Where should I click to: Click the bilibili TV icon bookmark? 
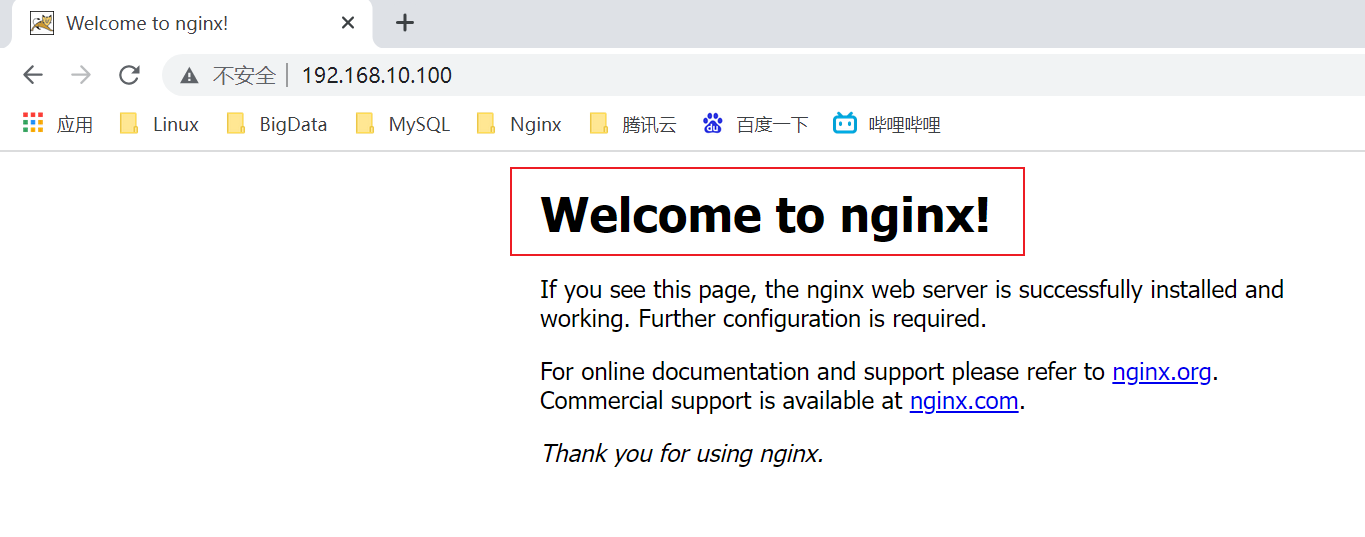[x=845, y=124]
